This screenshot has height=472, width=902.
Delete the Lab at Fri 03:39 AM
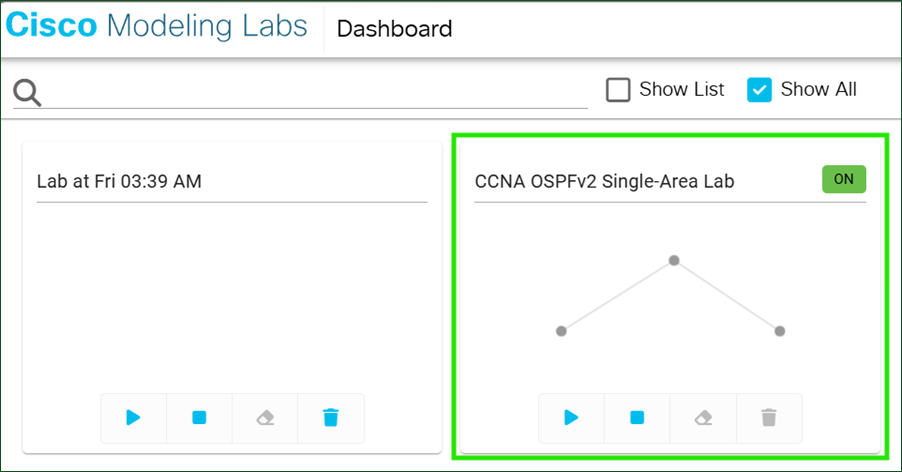(x=331, y=417)
